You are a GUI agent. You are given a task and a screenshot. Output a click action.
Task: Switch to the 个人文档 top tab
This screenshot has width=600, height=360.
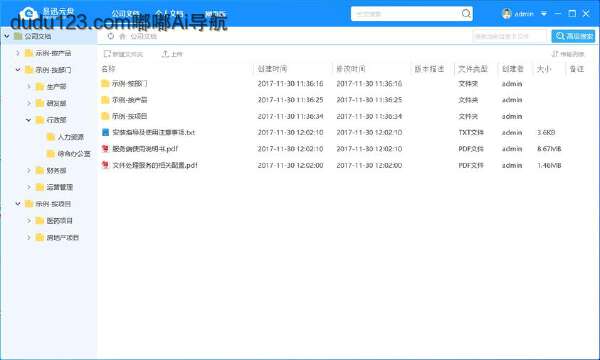(x=169, y=14)
